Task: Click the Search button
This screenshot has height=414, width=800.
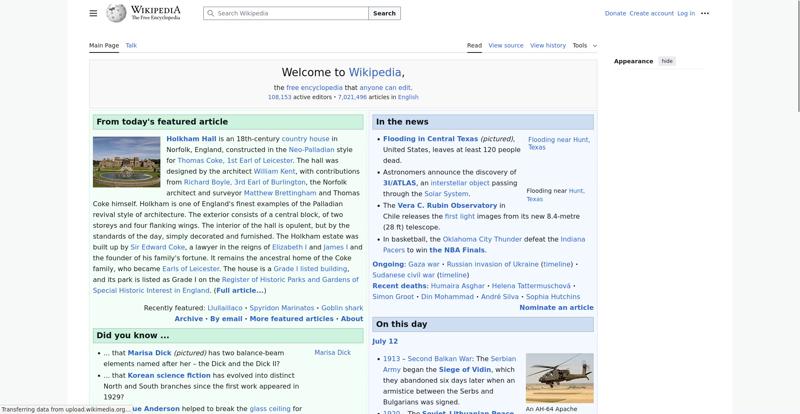Action: [x=384, y=13]
